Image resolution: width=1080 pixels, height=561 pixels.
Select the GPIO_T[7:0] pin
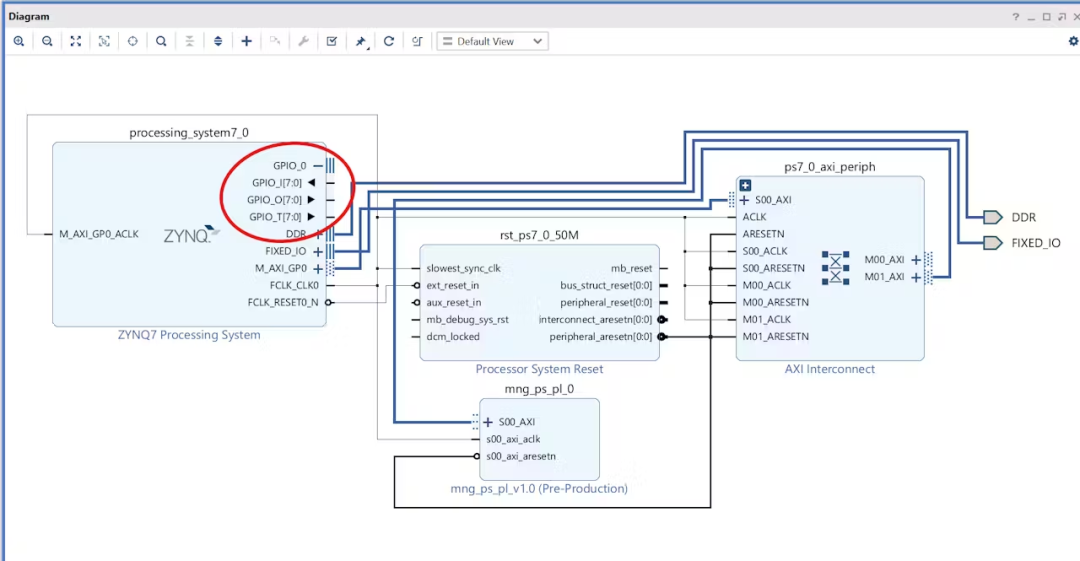coord(275,217)
